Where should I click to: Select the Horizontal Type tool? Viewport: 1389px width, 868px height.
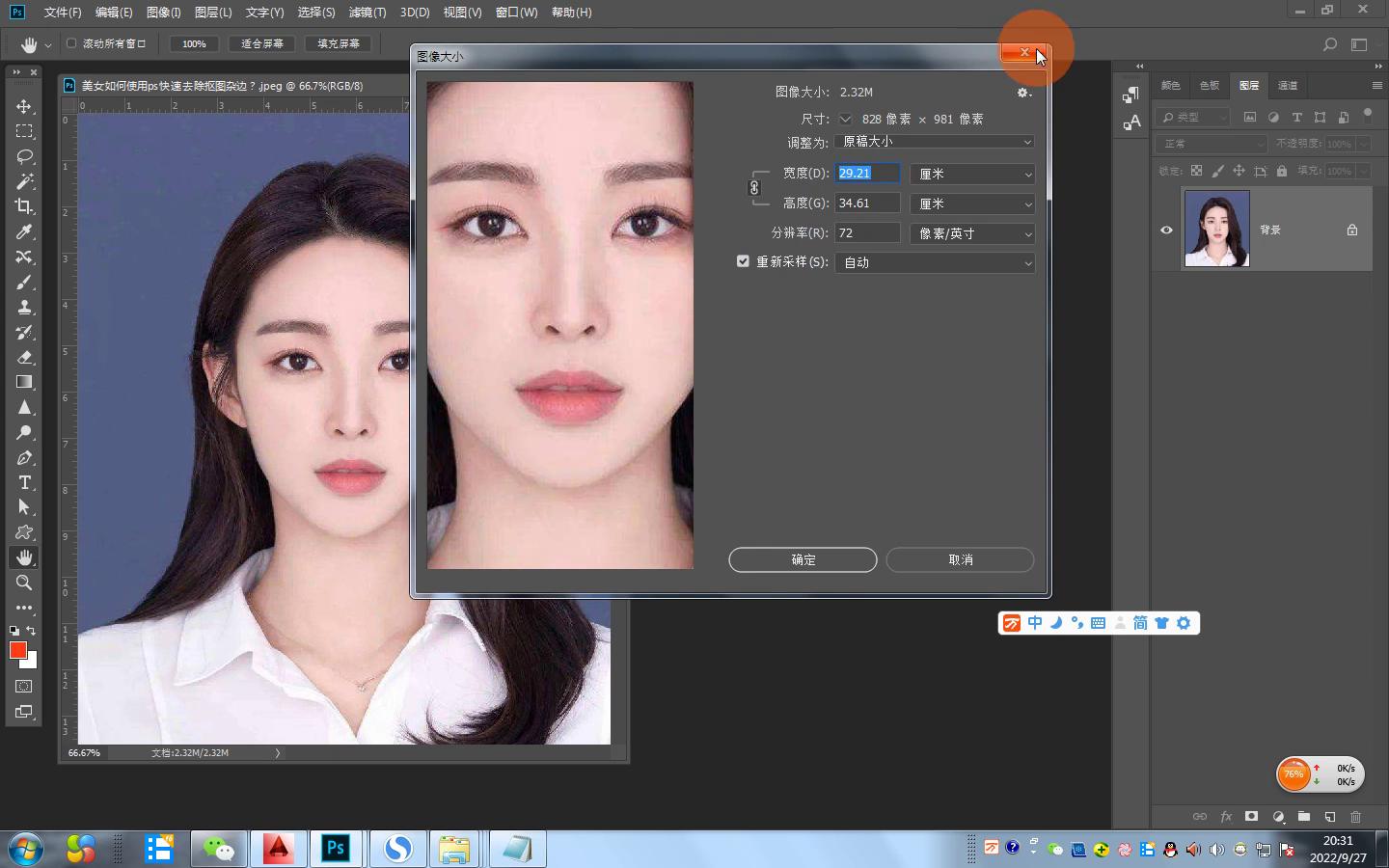pos(24,482)
